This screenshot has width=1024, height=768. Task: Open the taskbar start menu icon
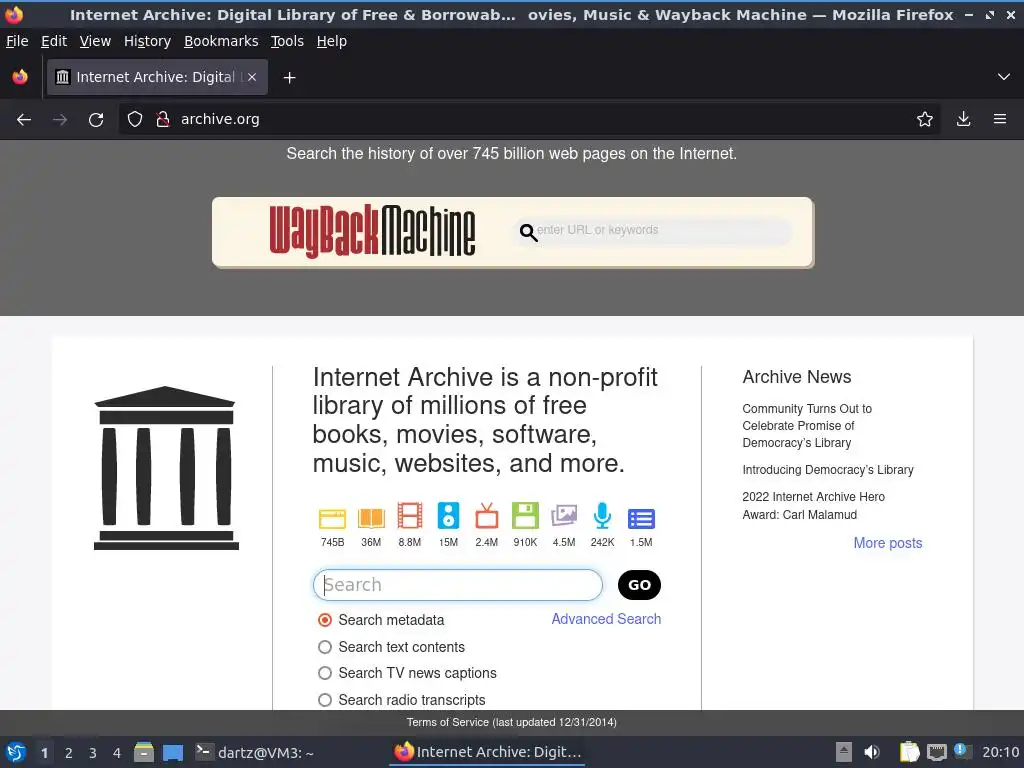coord(16,752)
